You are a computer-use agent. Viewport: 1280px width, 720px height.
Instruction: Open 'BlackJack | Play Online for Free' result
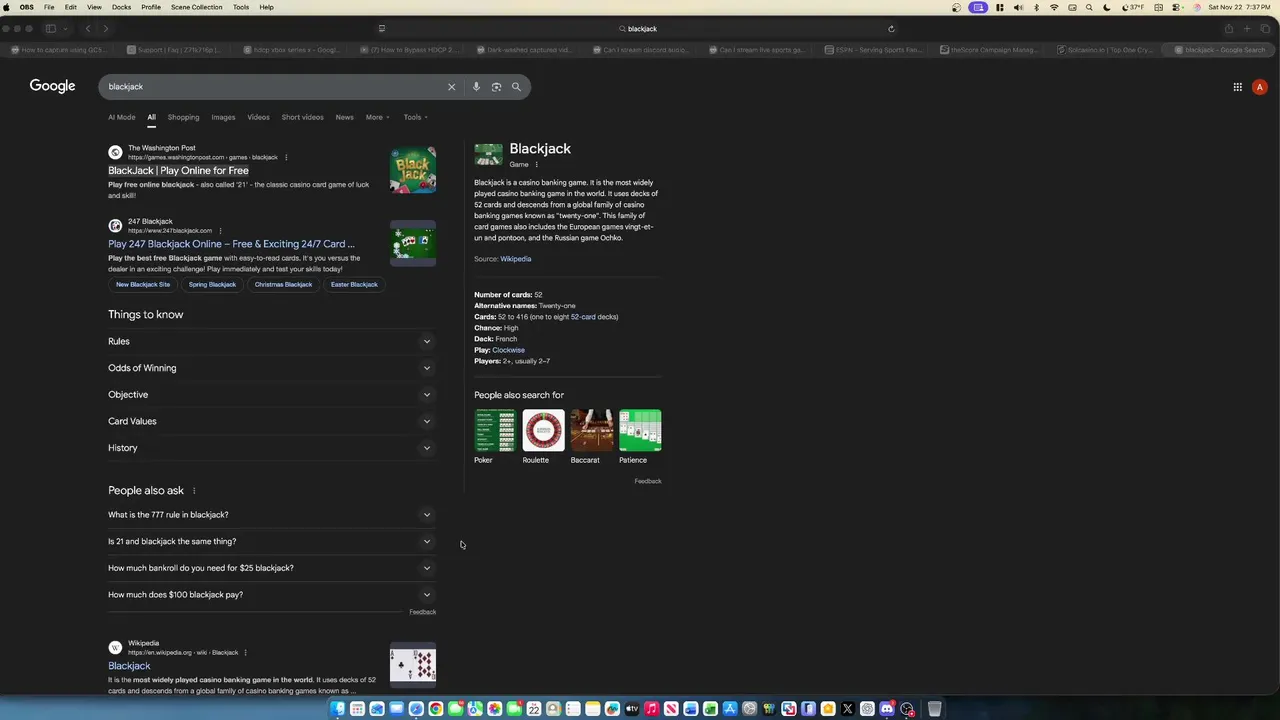click(x=178, y=171)
